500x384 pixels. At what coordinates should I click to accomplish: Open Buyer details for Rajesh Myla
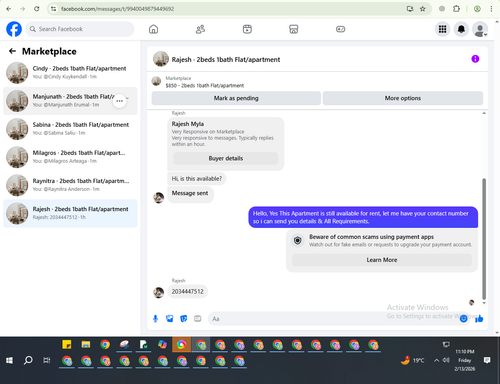pos(226,158)
